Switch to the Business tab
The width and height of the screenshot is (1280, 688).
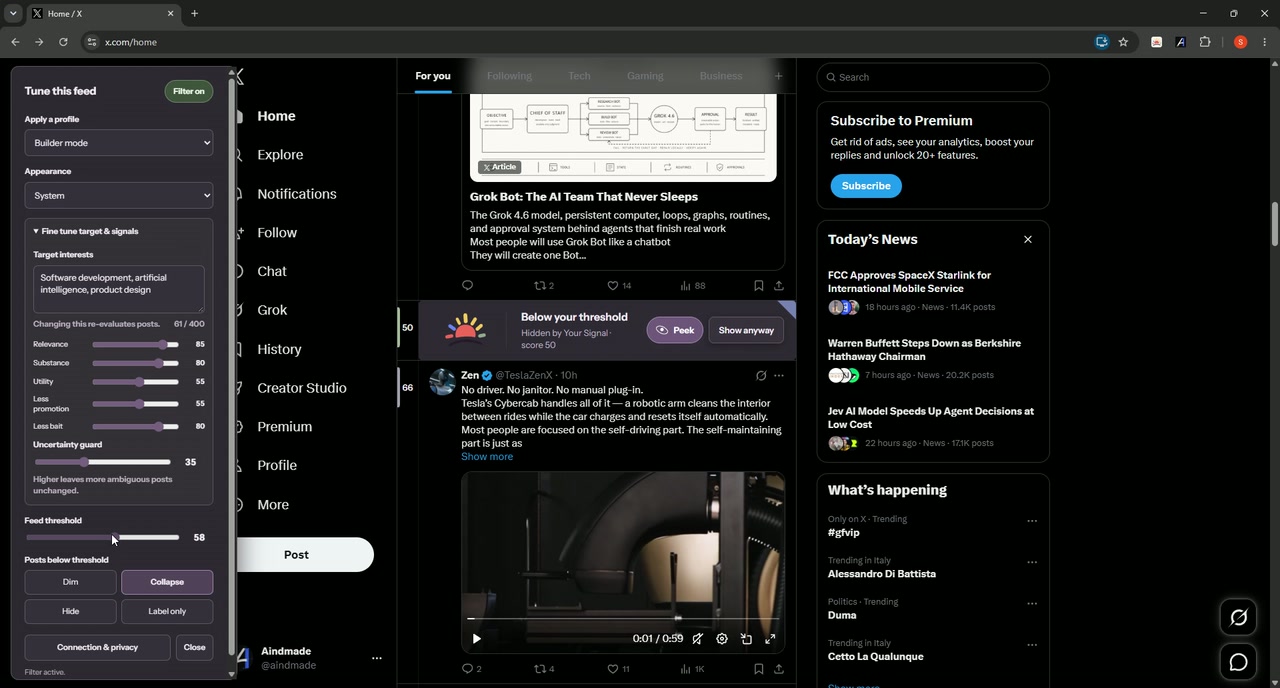click(721, 76)
